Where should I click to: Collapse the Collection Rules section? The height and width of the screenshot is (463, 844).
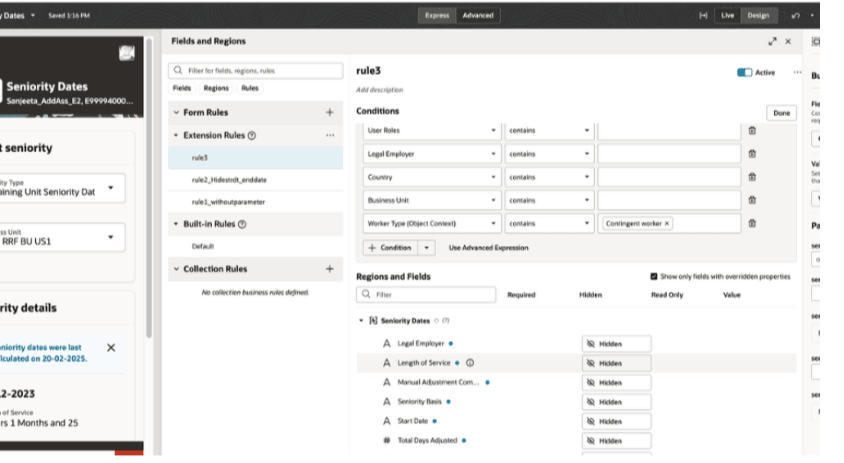pyautogui.click(x=176, y=269)
